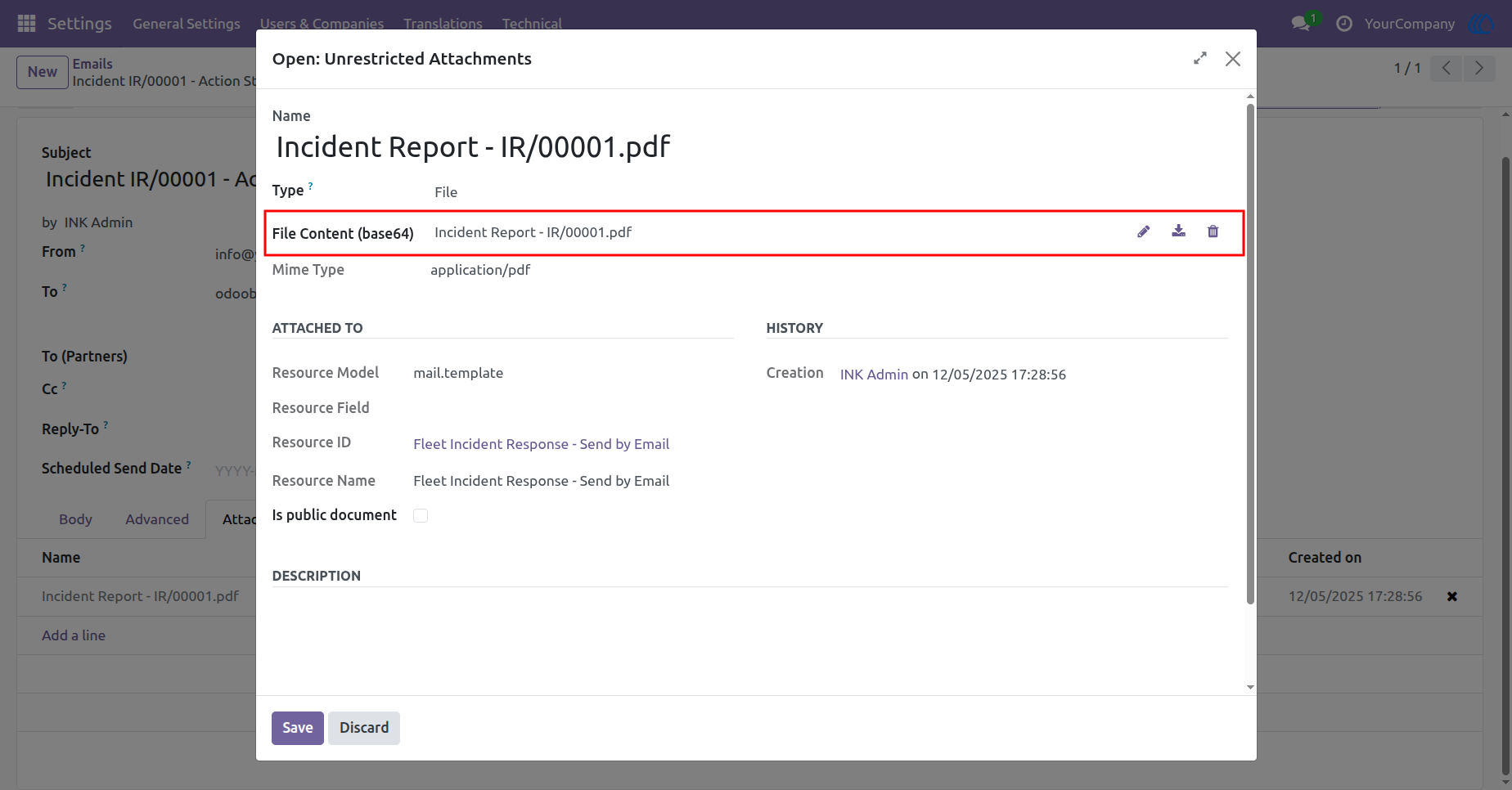Switch to the Body tab
The width and height of the screenshot is (1512, 790).
point(75,519)
